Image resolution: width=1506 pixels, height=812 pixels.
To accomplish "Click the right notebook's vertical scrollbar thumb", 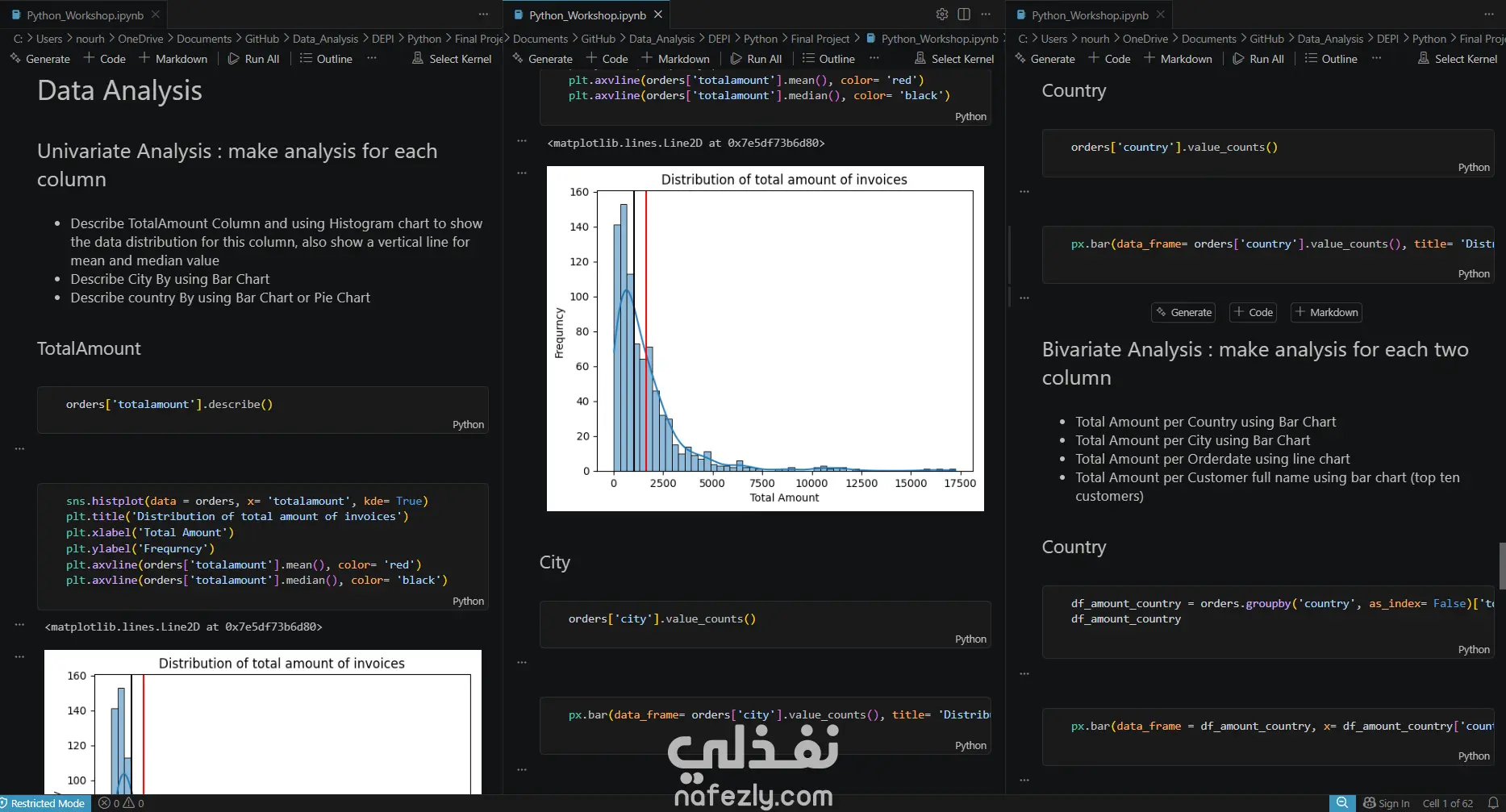I will (1502, 565).
